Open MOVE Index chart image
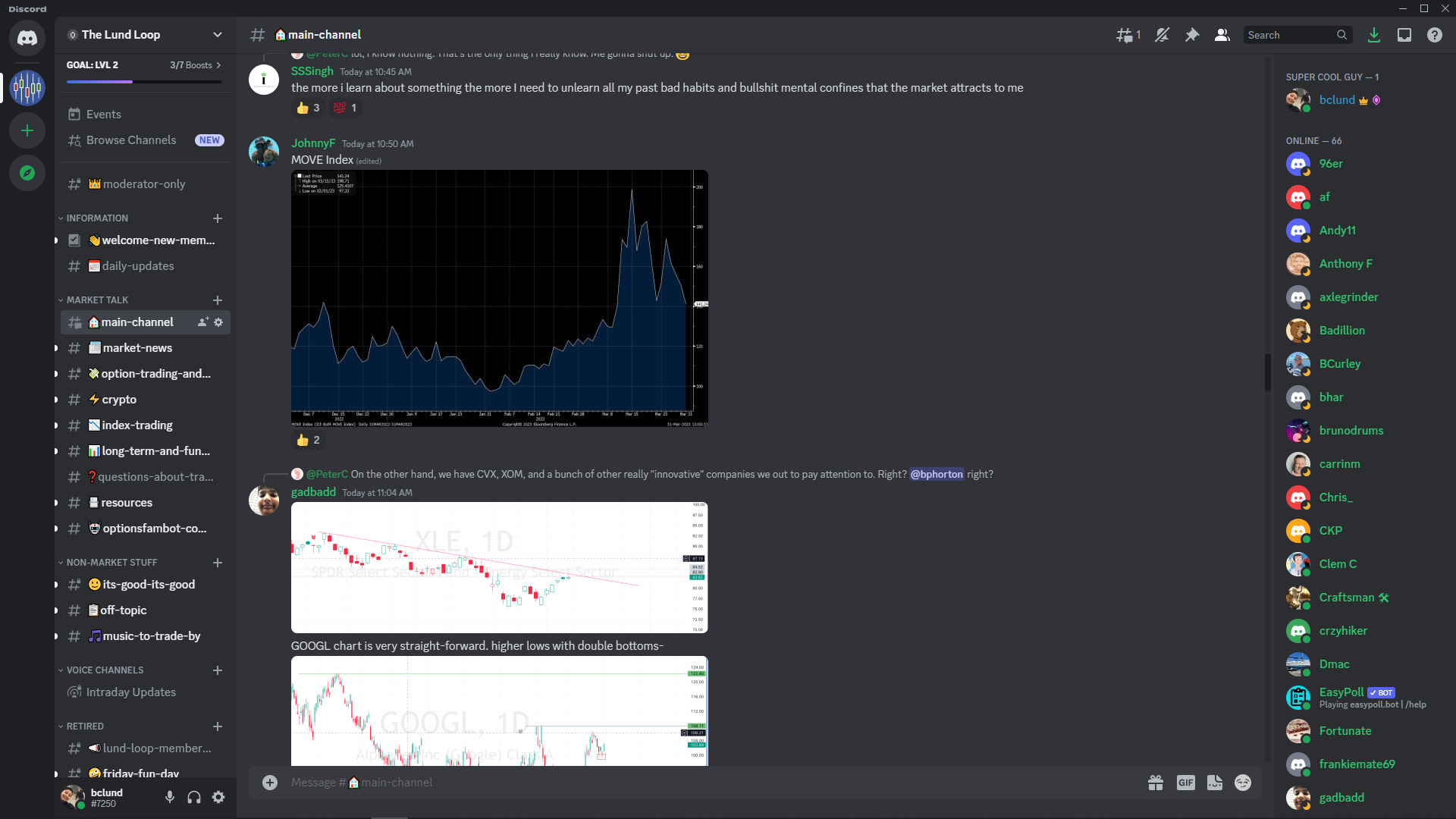The height and width of the screenshot is (819, 1456). point(500,298)
